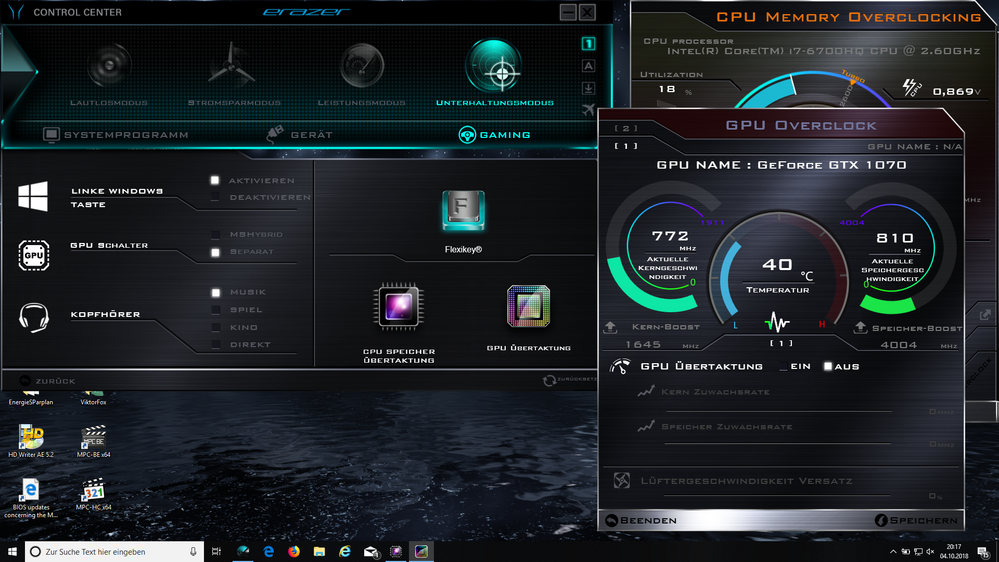Switch to the Gerät tab

pos(300,135)
